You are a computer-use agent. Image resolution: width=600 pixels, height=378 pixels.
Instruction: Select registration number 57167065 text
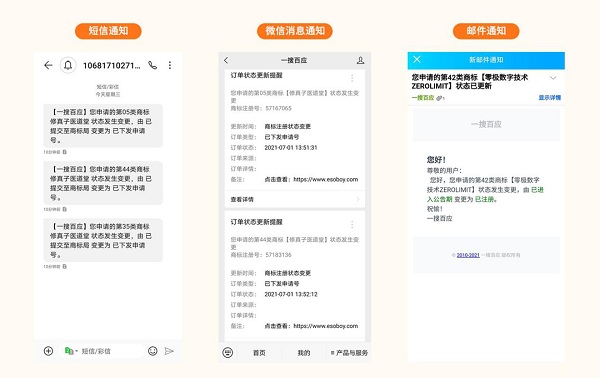(278, 108)
